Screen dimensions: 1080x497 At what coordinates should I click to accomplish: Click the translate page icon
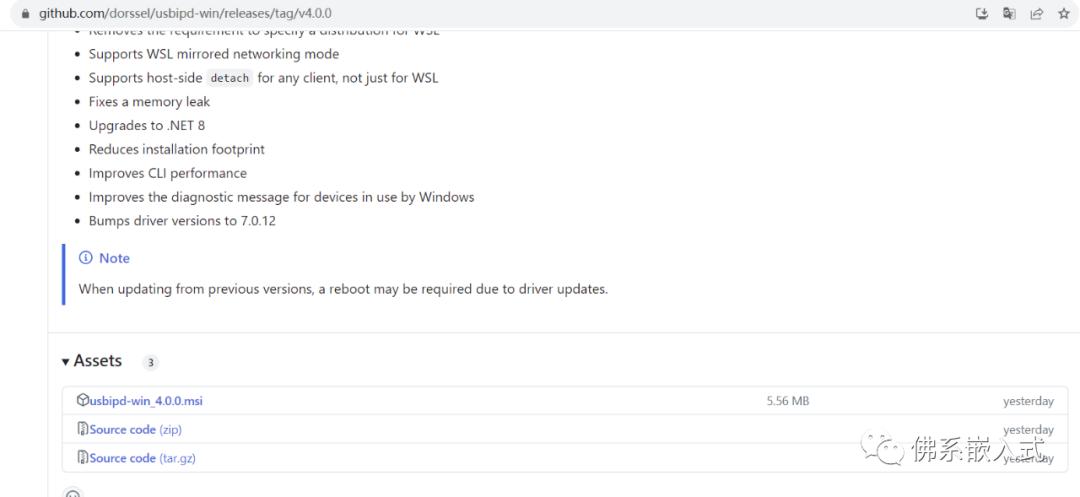[1009, 14]
